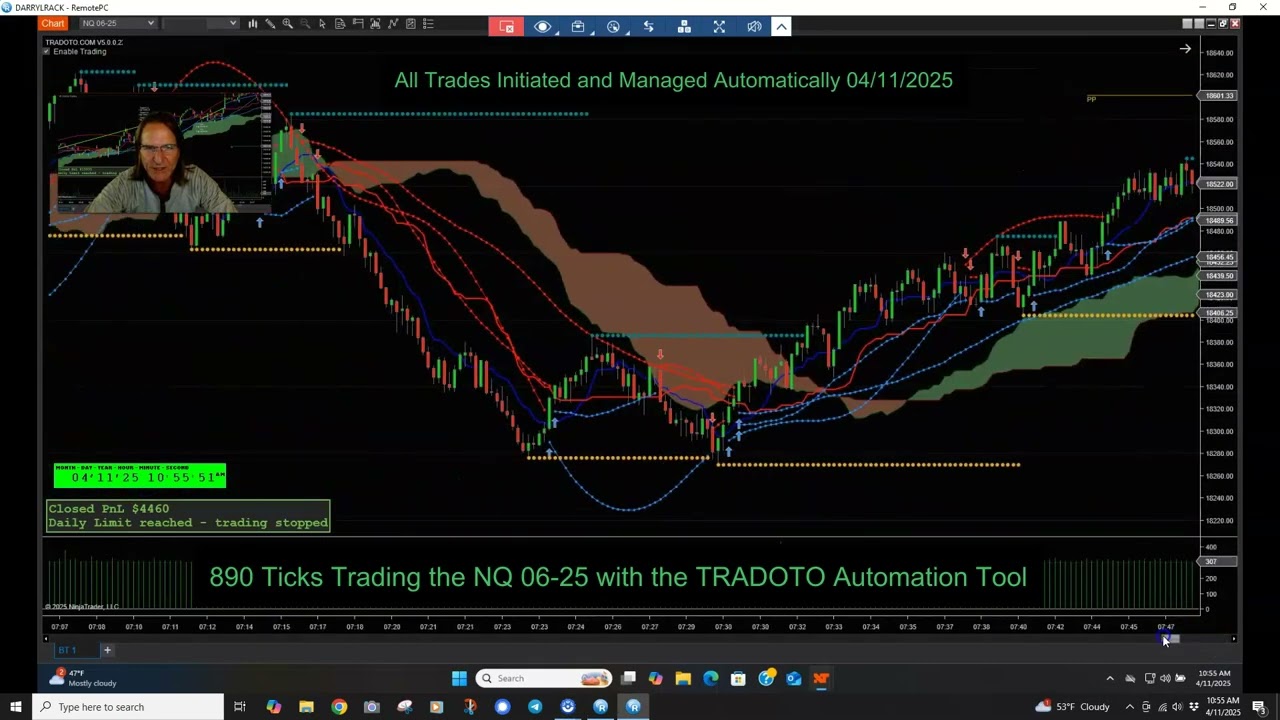Click the RemotePC file transfer arrows icon
The height and width of the screenshot is (720, 1280).
coord(648,27)
